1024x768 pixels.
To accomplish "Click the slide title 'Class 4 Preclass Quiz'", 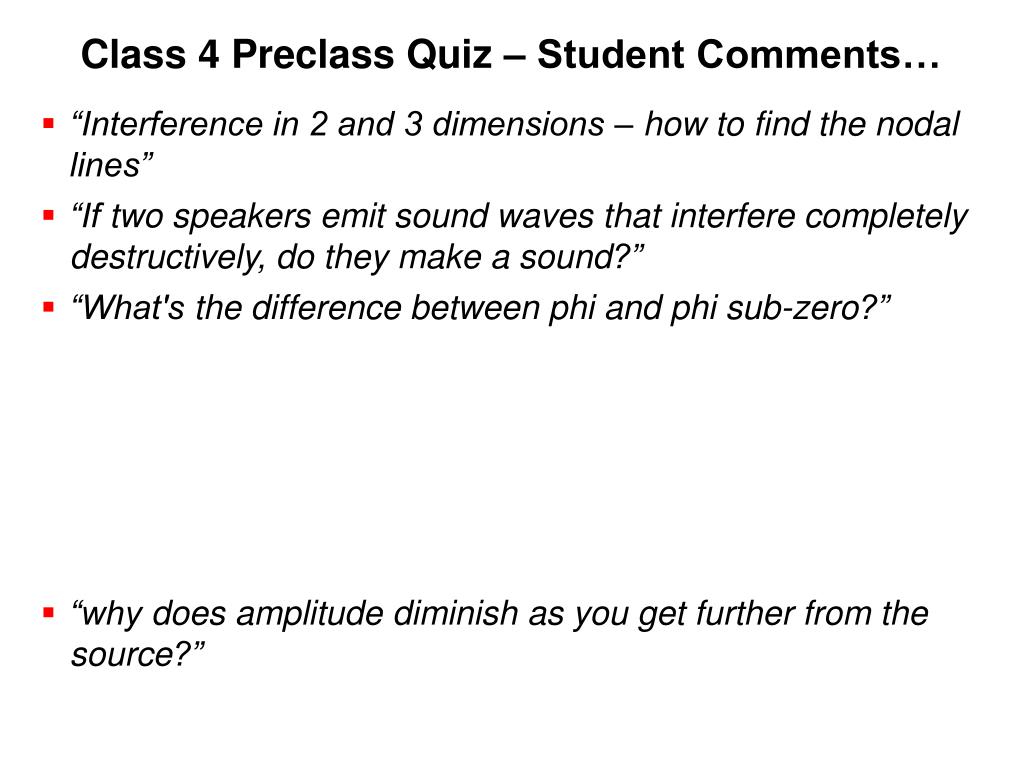I will click(286, 54).
